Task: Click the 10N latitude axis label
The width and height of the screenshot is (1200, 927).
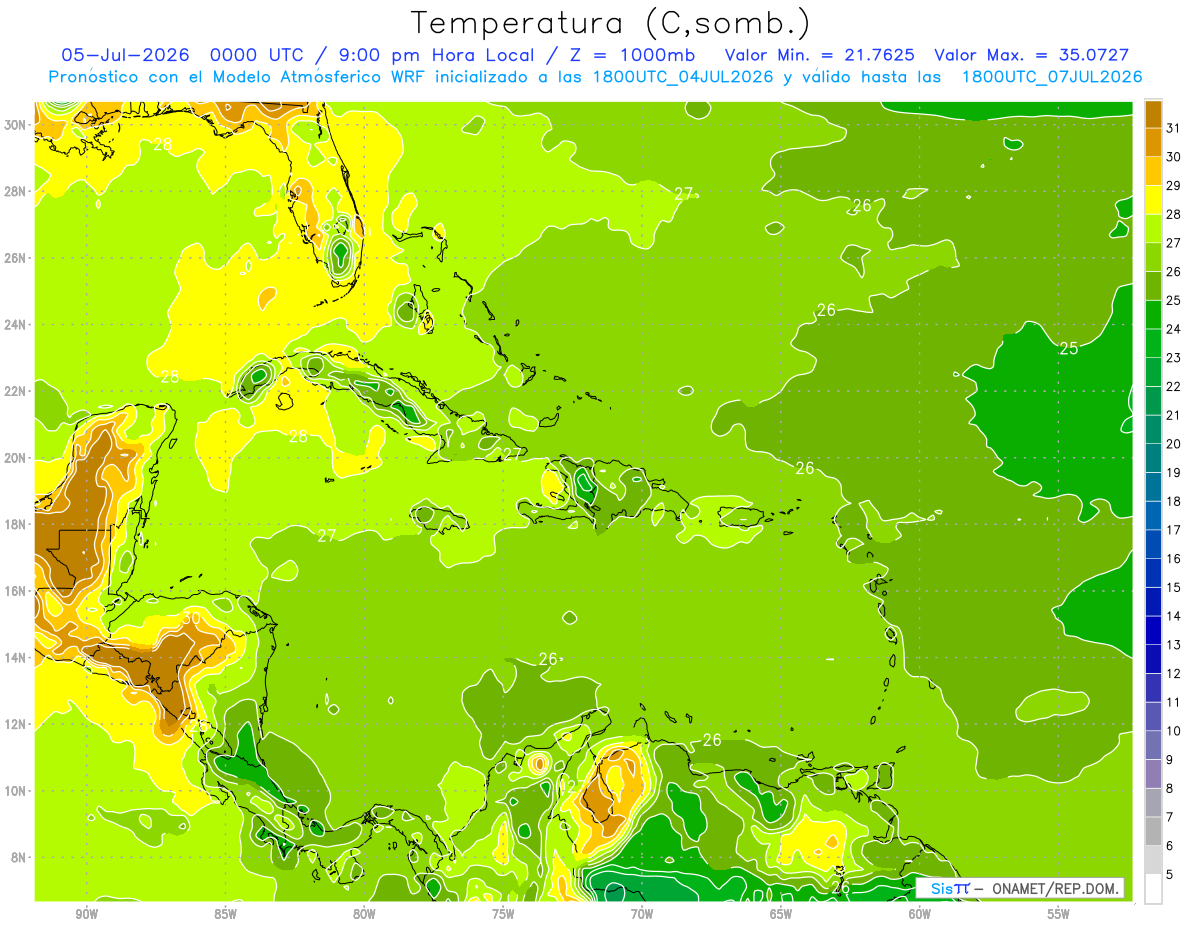Action: [16, 791]
